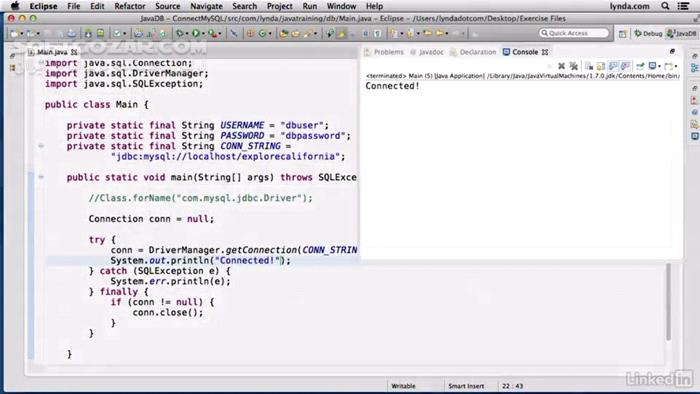Click the Next Annotation toolbar icon

click(395, 33)
